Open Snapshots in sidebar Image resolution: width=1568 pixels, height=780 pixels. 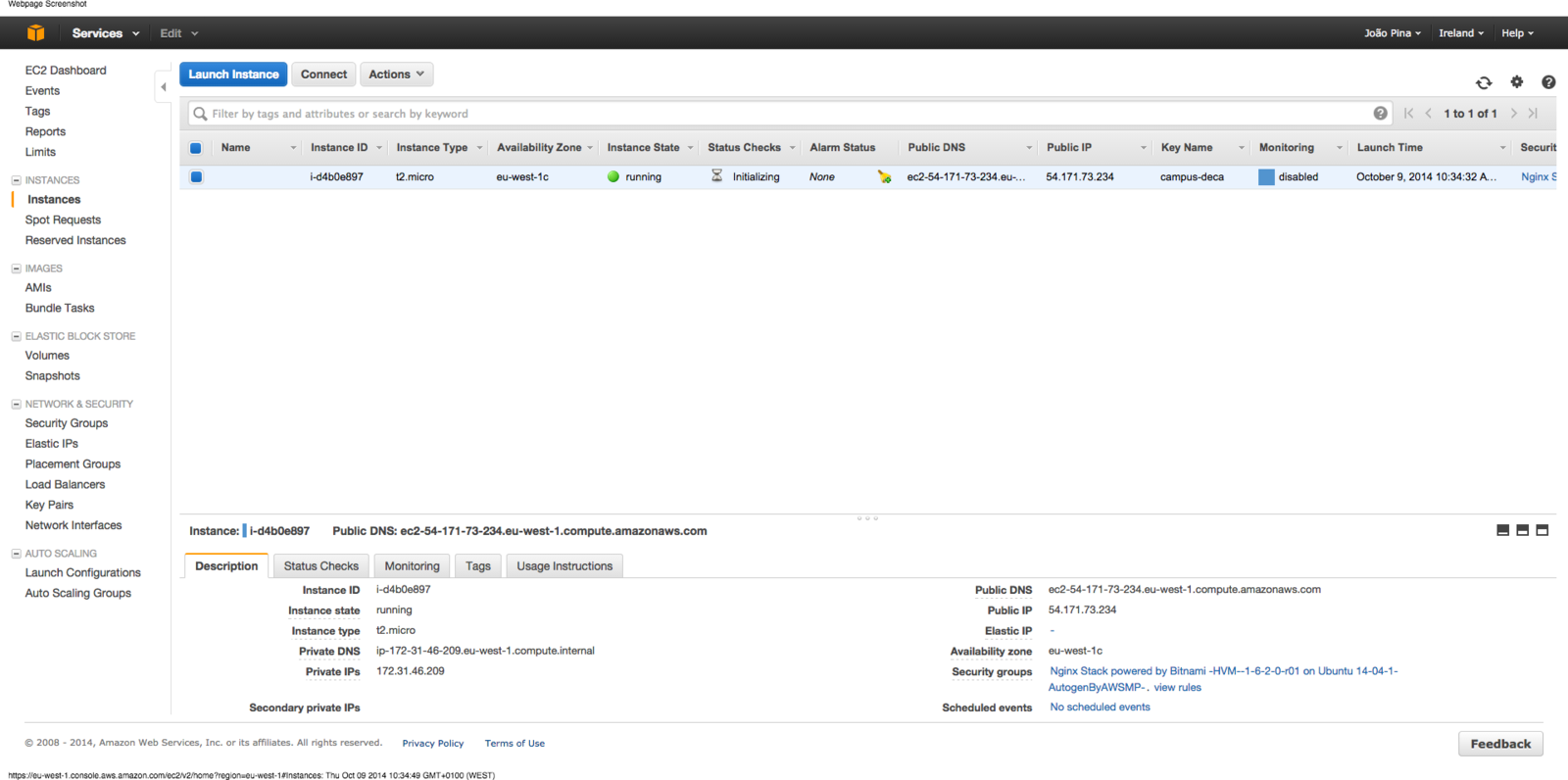52,376
